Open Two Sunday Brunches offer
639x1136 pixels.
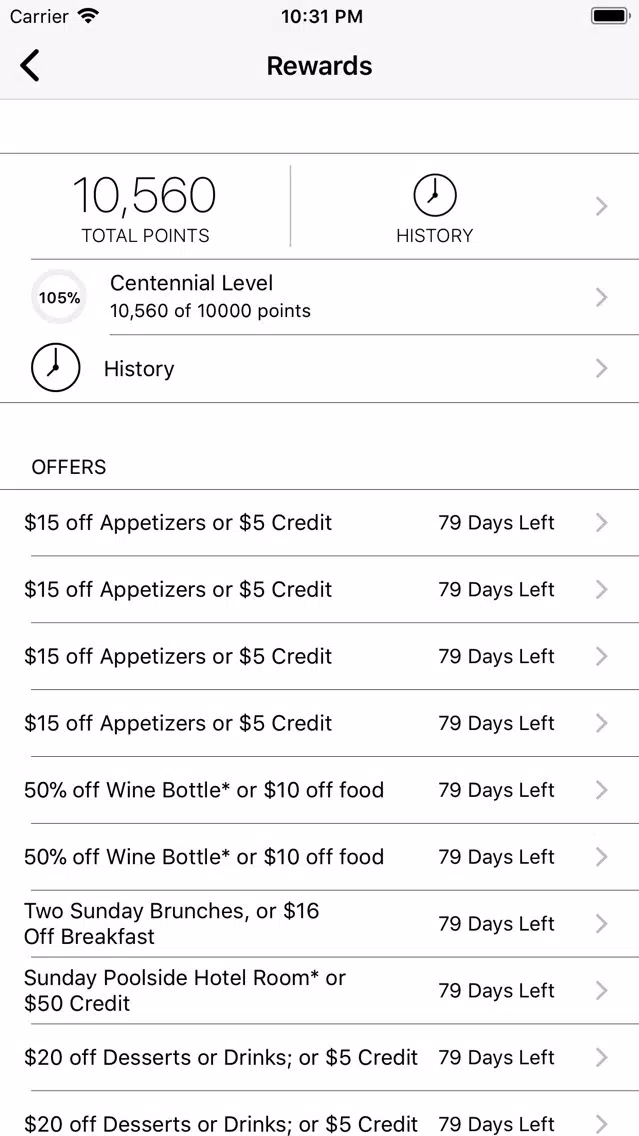(x=172, y=924)
